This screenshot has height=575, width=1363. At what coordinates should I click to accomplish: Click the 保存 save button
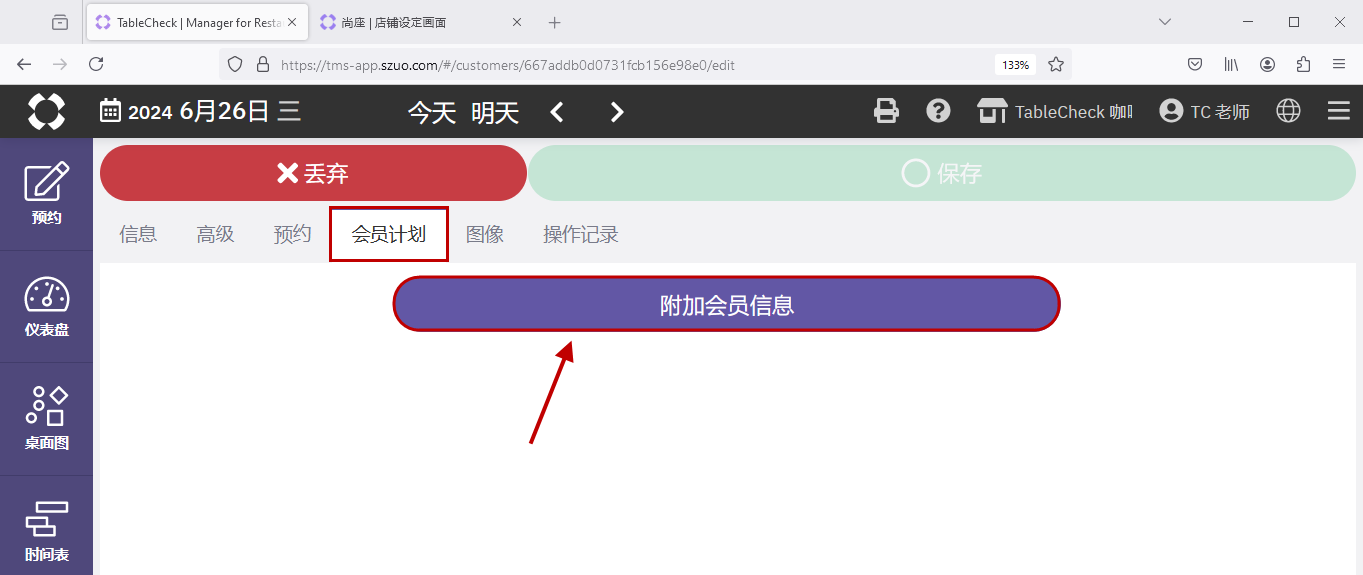tap(942, 173)
